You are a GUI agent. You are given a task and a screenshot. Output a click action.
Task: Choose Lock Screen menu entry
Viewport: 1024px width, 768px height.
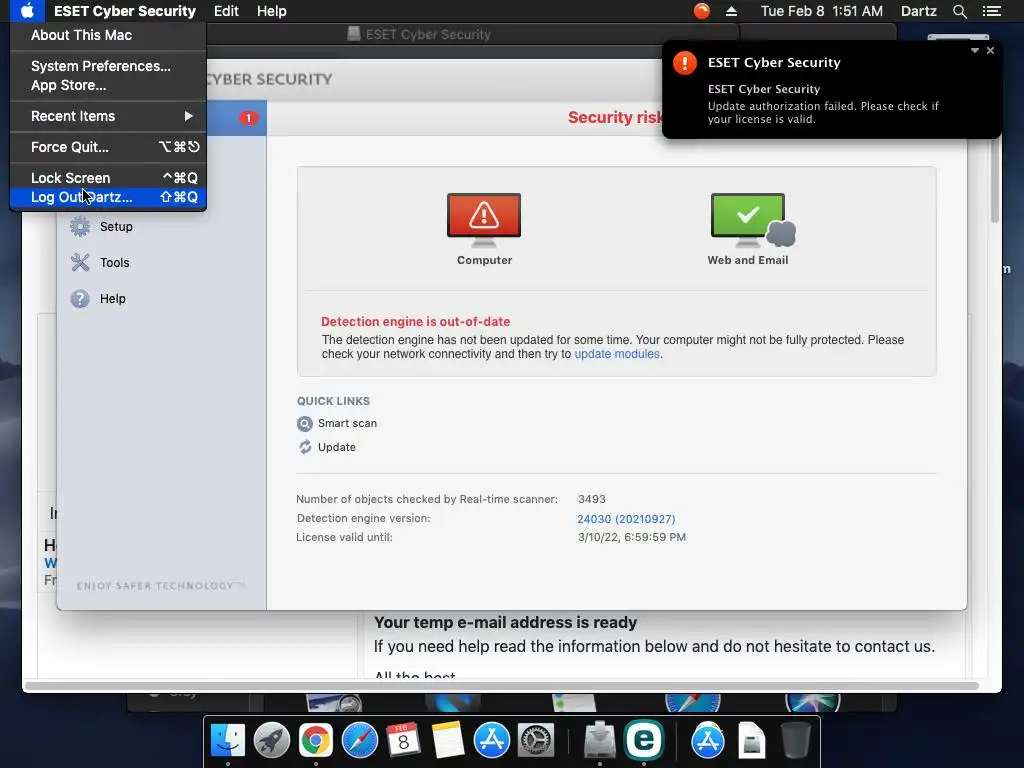coord(108,178)
